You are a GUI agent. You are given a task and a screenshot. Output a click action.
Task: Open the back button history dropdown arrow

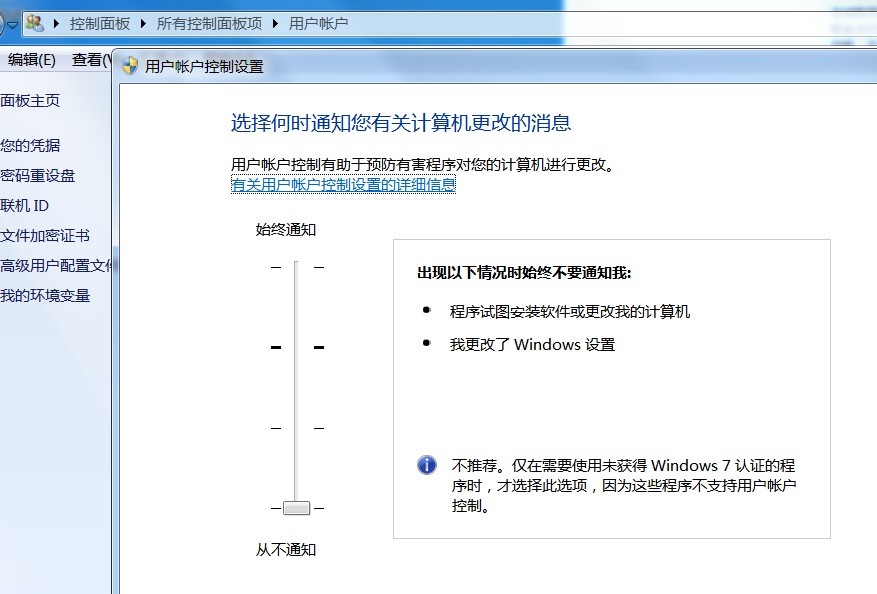click(x=12, y=25)
